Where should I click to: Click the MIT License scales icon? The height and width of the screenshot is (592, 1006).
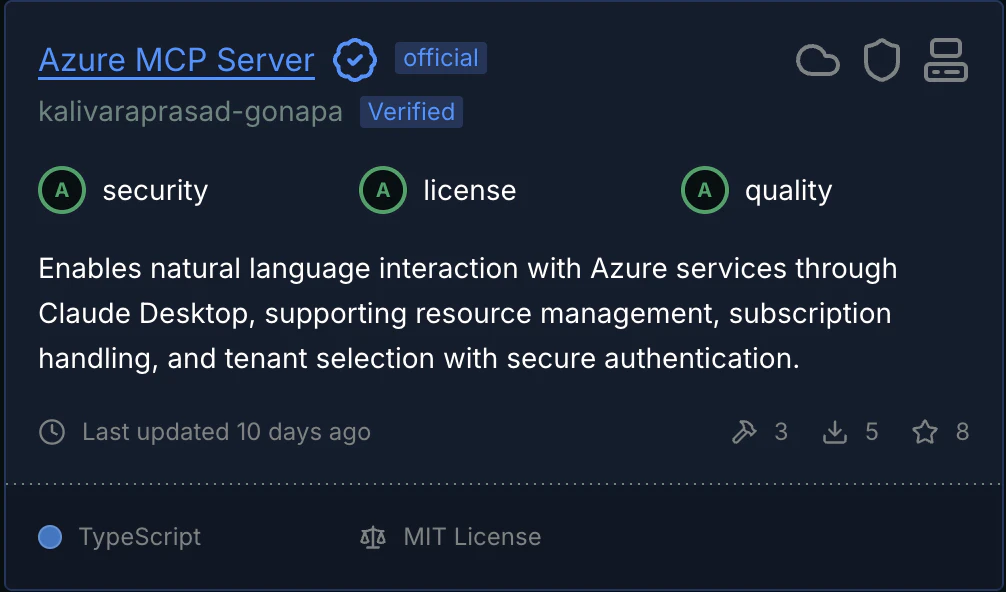pyautogui.click(x=373, y=537)
